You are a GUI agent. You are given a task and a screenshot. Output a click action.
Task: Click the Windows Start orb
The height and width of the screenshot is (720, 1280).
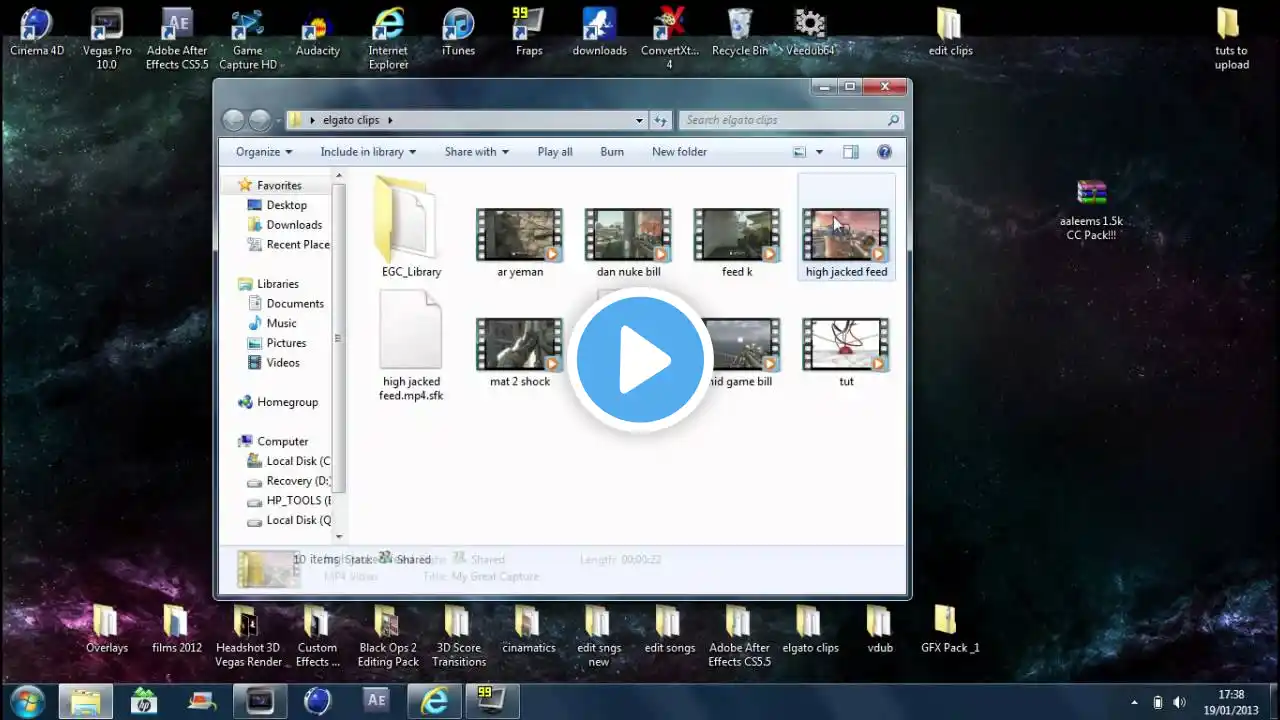[27, 701]
